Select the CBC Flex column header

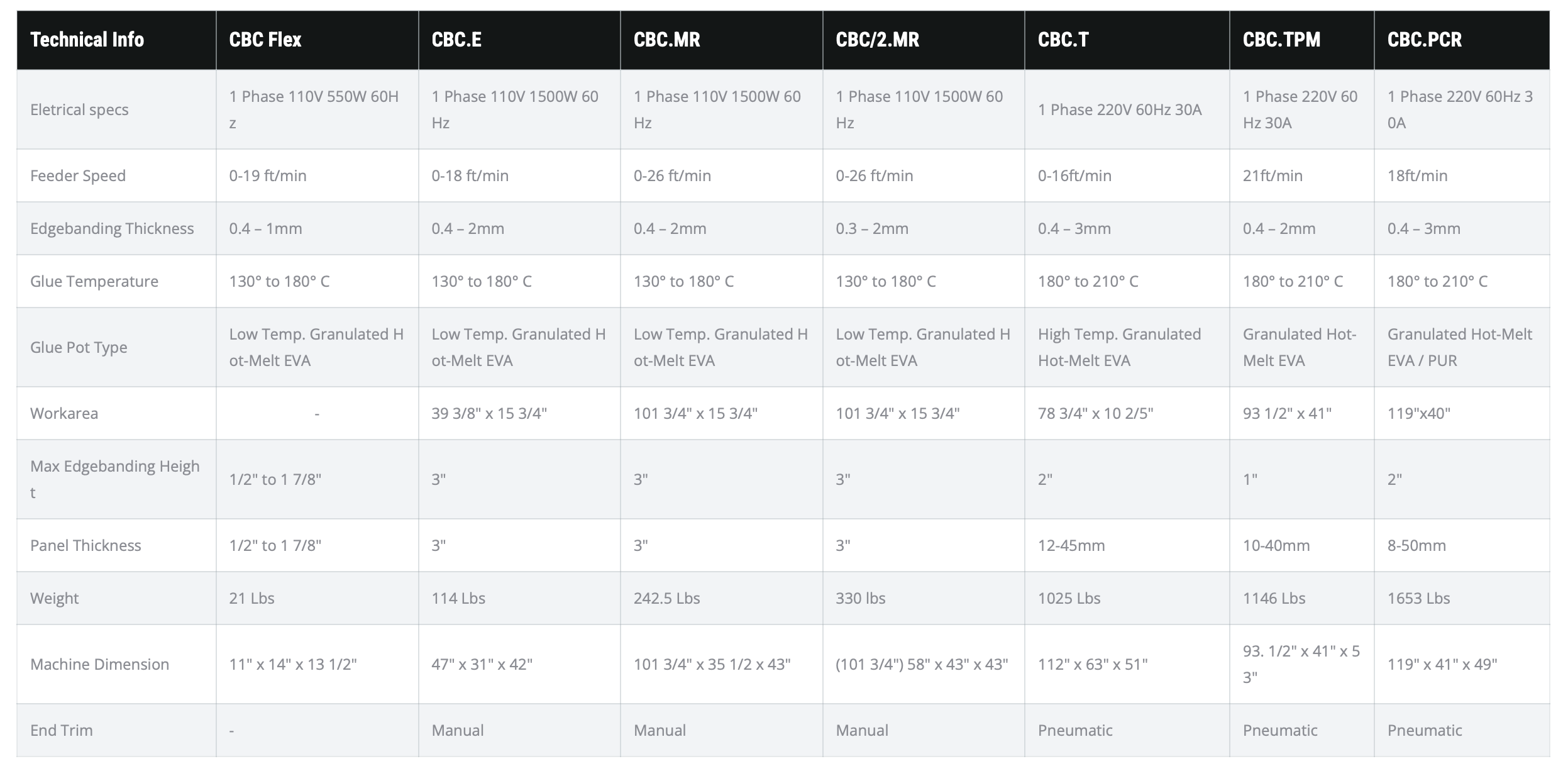[x=265, y=40]
